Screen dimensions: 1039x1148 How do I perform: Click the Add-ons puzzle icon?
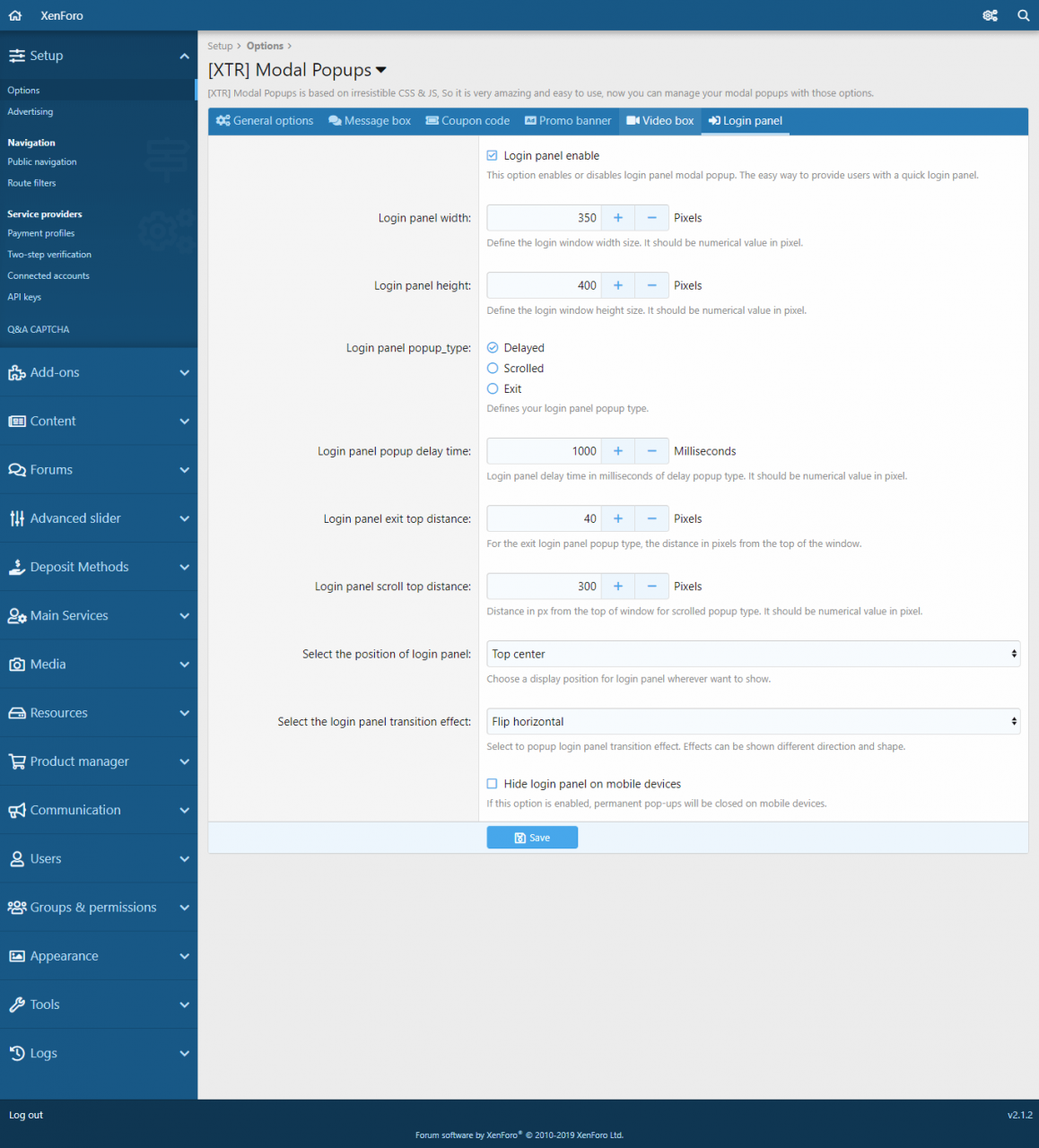17,373
